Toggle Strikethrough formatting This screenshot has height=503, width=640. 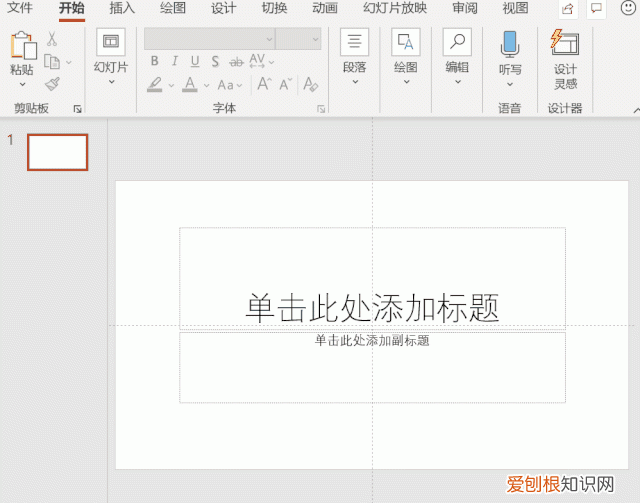pyautogui.click(x=236, y=62)
